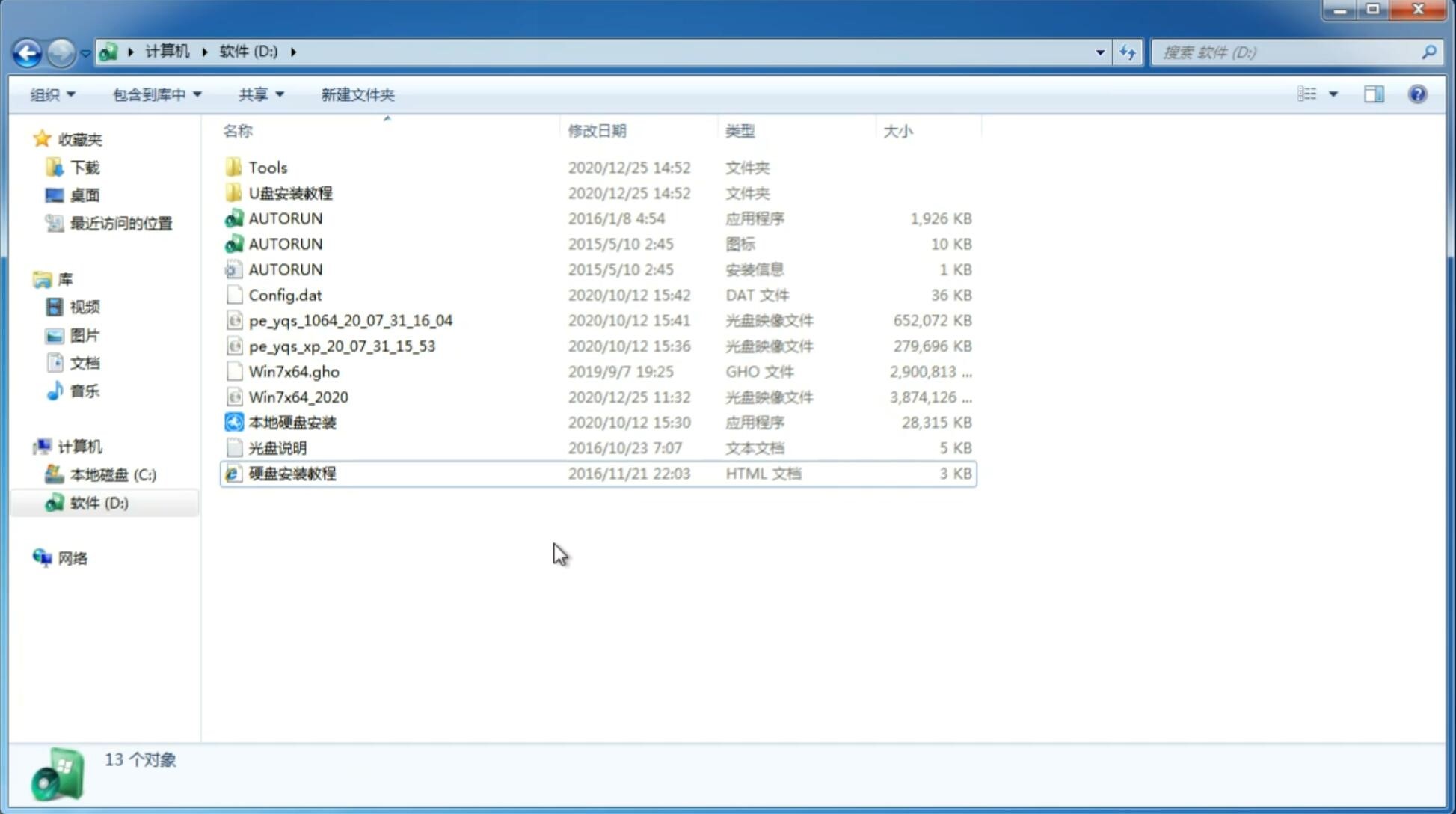Select 软件 (D:) drive in sidebar
Image resolution: width=1456 pixels, height=814 pixels.
coord(99,502)
